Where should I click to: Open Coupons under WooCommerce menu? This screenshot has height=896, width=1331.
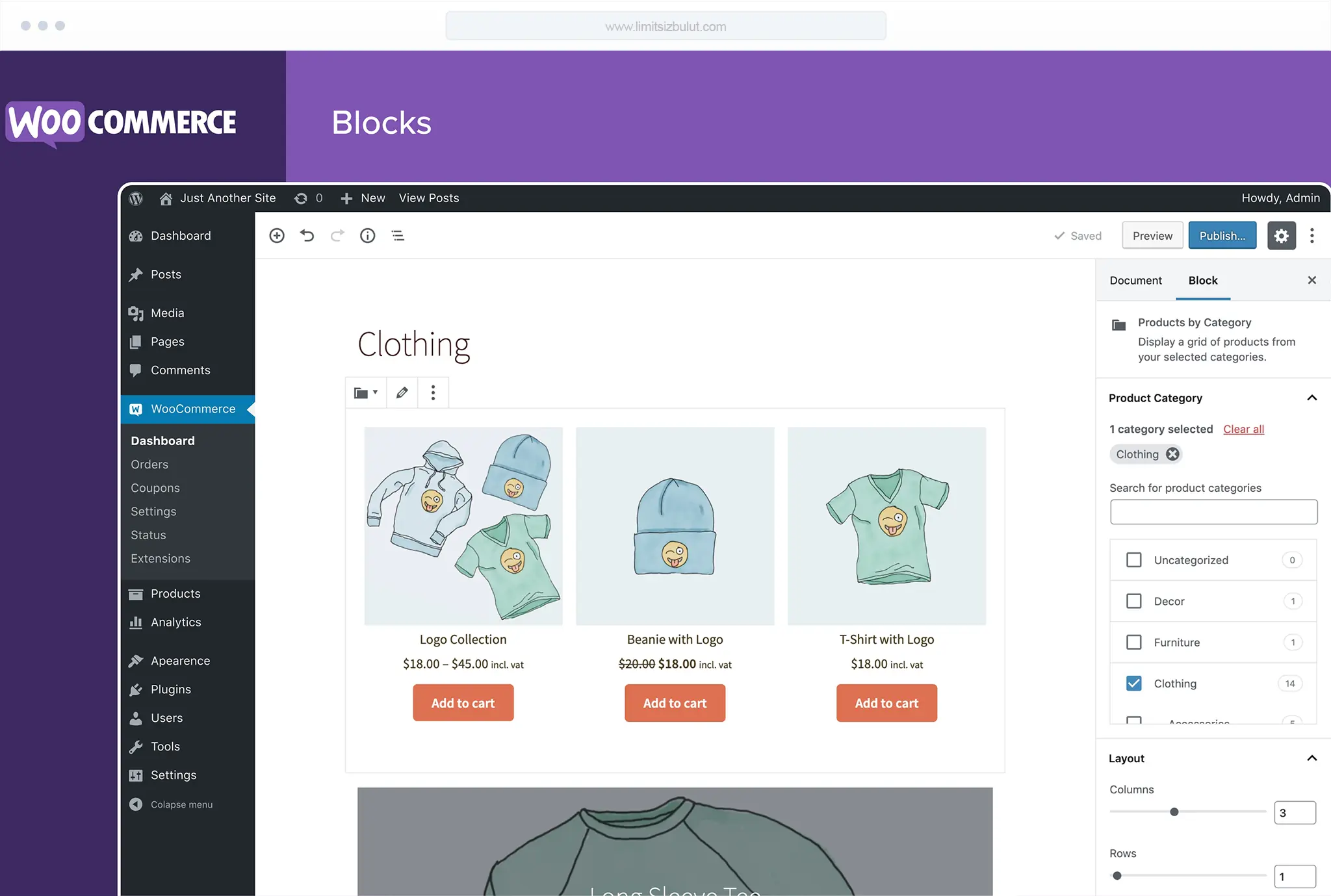coord(155,488)
